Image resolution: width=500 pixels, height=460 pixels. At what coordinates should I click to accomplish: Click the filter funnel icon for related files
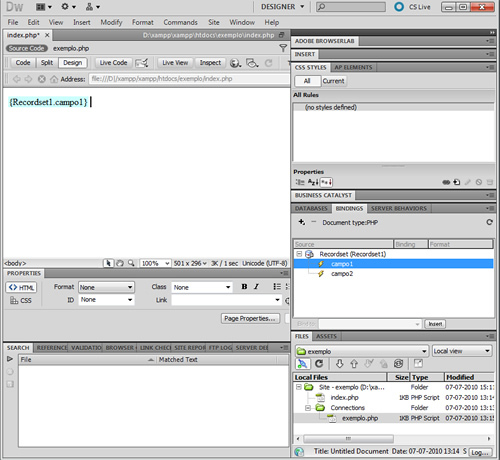pyautogui.click(x=283, y=48)
